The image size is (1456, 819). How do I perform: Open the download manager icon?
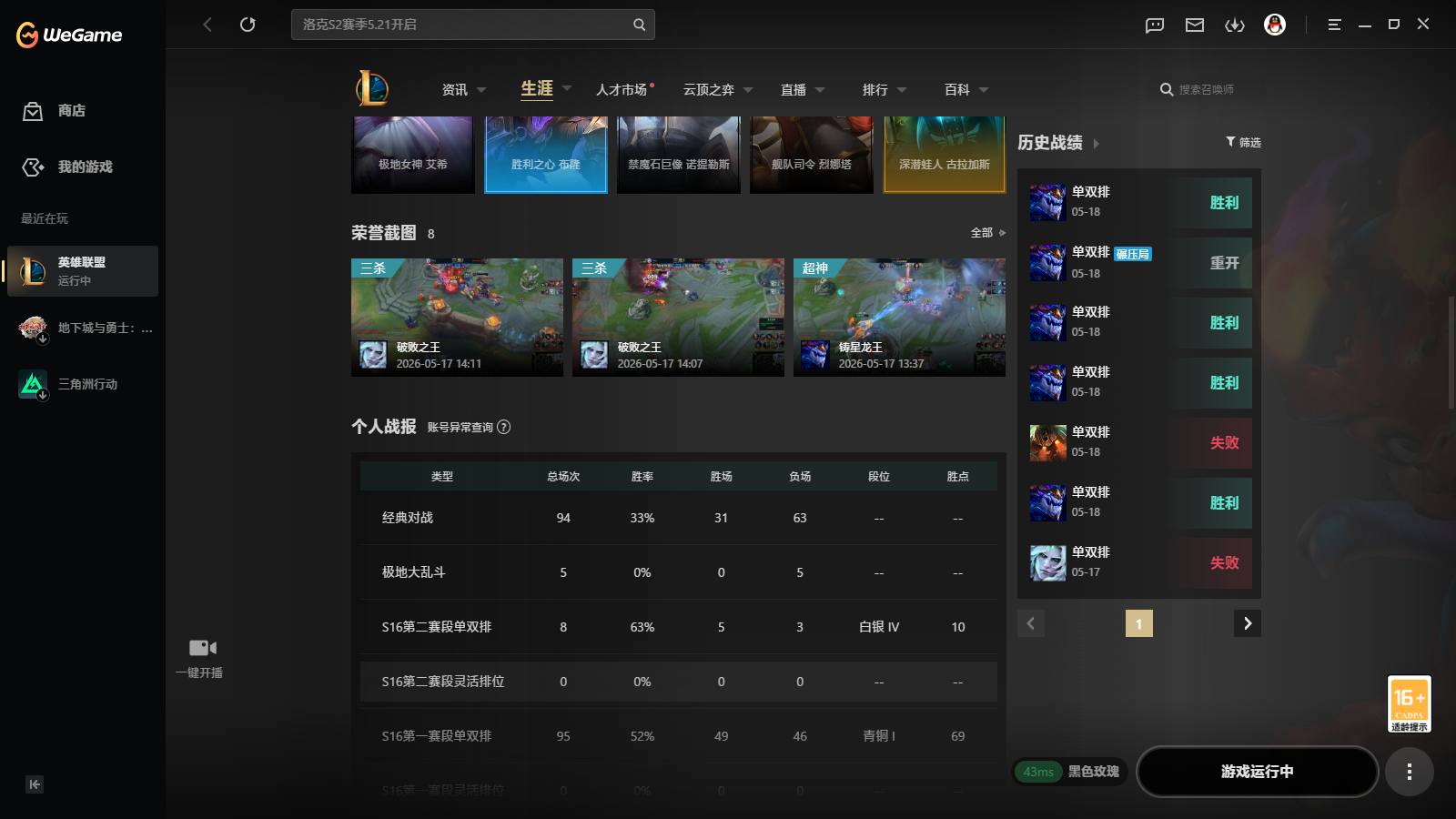click(x=1235, y=25)
